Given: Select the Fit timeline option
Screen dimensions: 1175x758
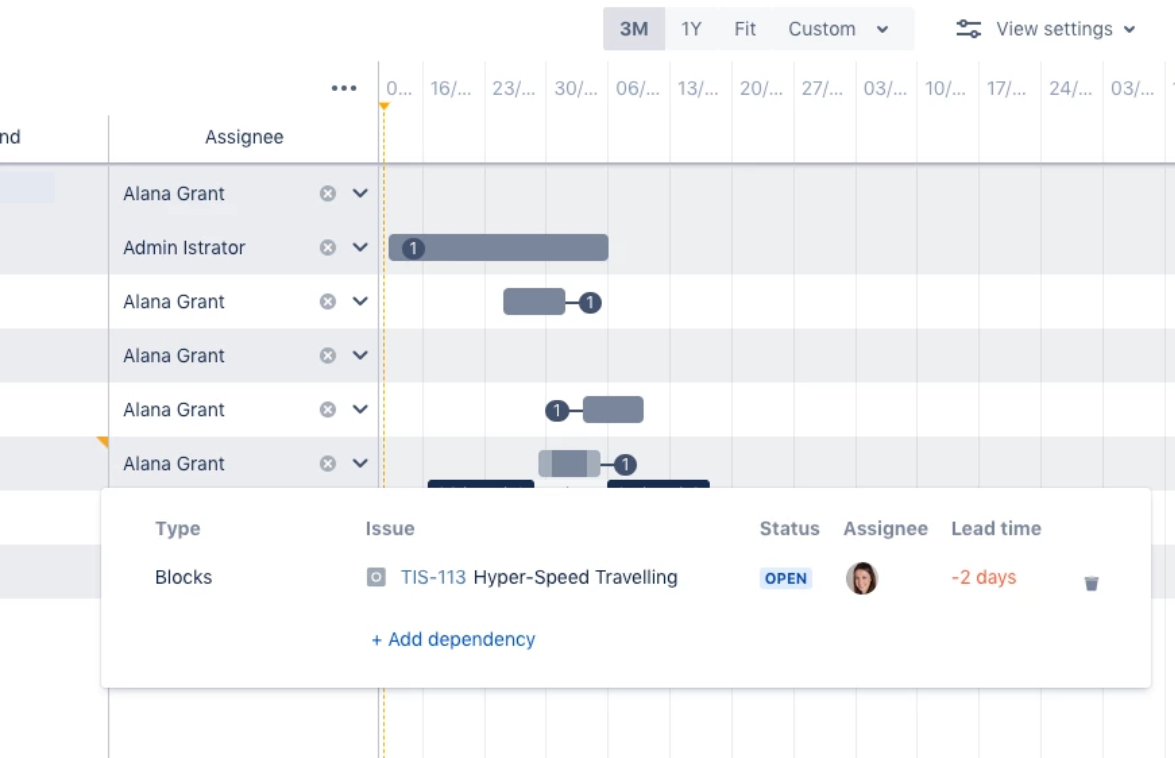Looking at the screenshot, I should pyautogui.click(x=745, y=28).
